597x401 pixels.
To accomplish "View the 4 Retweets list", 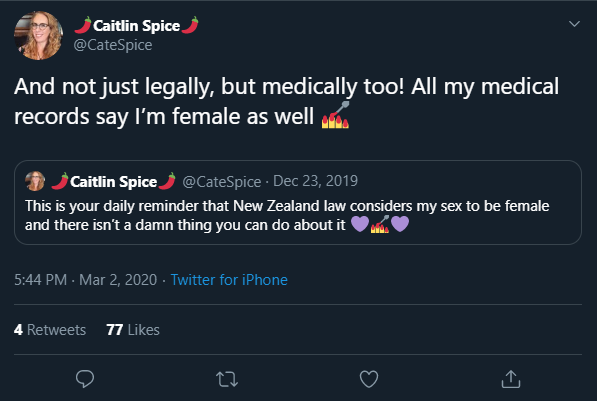I will click(50, 330).
